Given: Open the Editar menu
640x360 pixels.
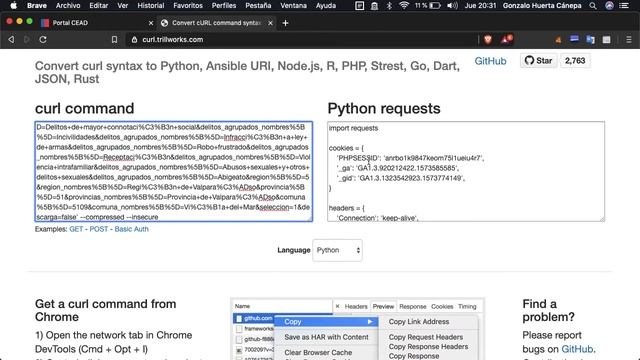Looking at the screenshot, I should click(x=99, y=6).
